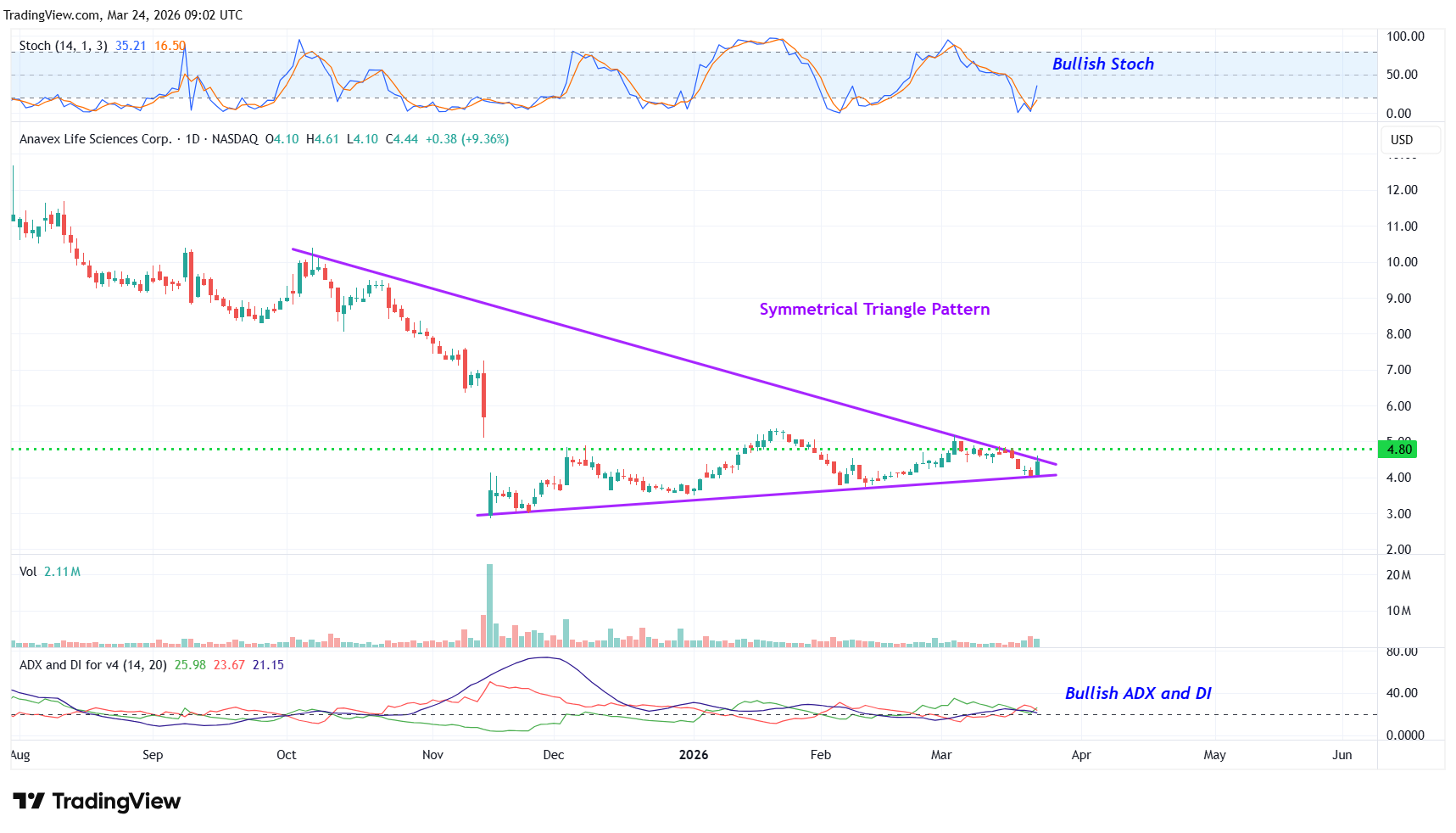Select the green dotted horizontal resistance line
1456x833 pixels.
[254, 449]
